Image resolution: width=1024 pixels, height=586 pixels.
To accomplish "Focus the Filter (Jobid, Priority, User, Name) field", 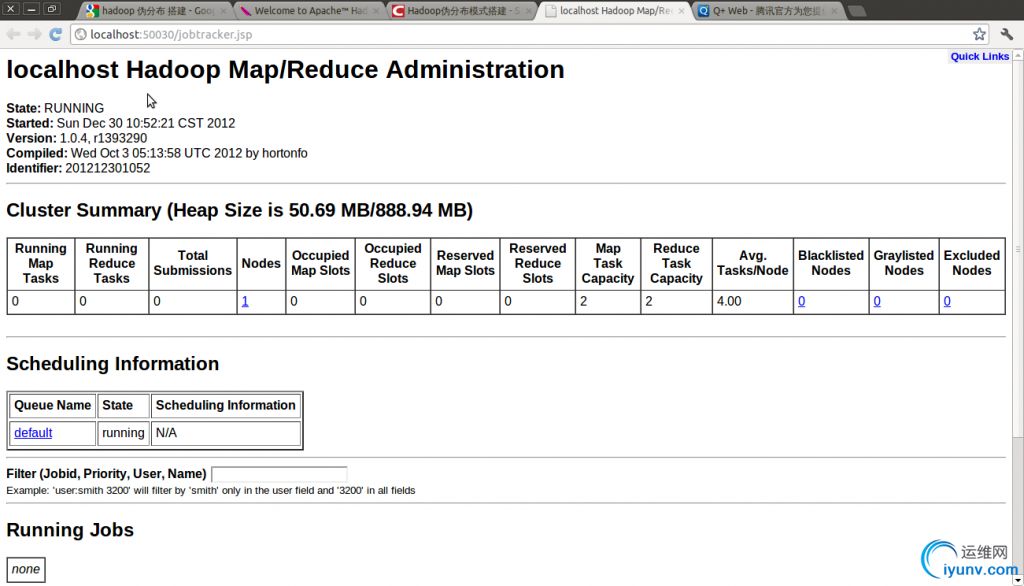I will pos(279,474).
